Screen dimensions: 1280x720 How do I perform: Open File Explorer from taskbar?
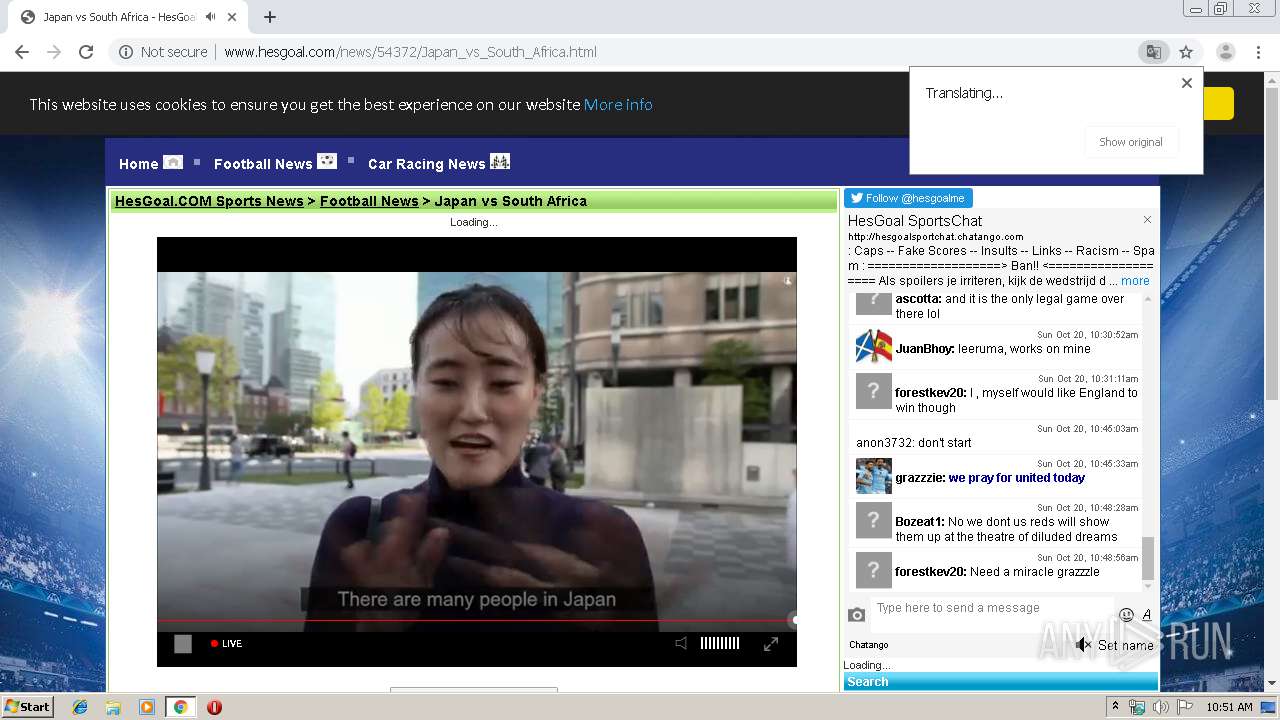[x=113, y=707]
